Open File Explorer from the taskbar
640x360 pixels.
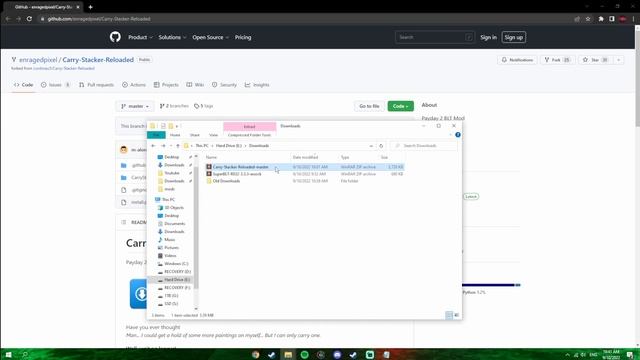click(x=288, y=354)
